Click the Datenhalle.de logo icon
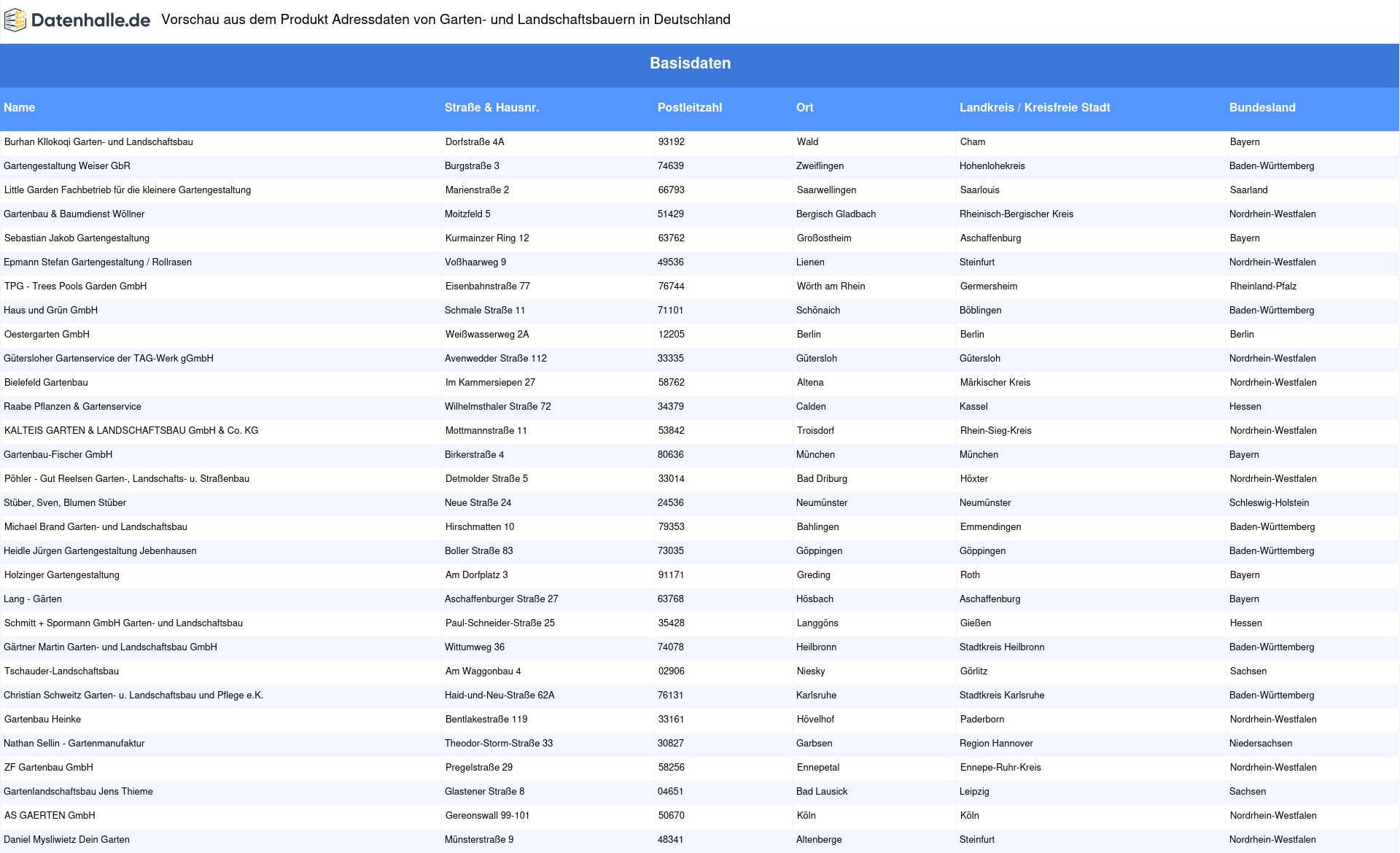Image resolution: width=1400 pixels, height=853 pixels. (x=15, y=20)
